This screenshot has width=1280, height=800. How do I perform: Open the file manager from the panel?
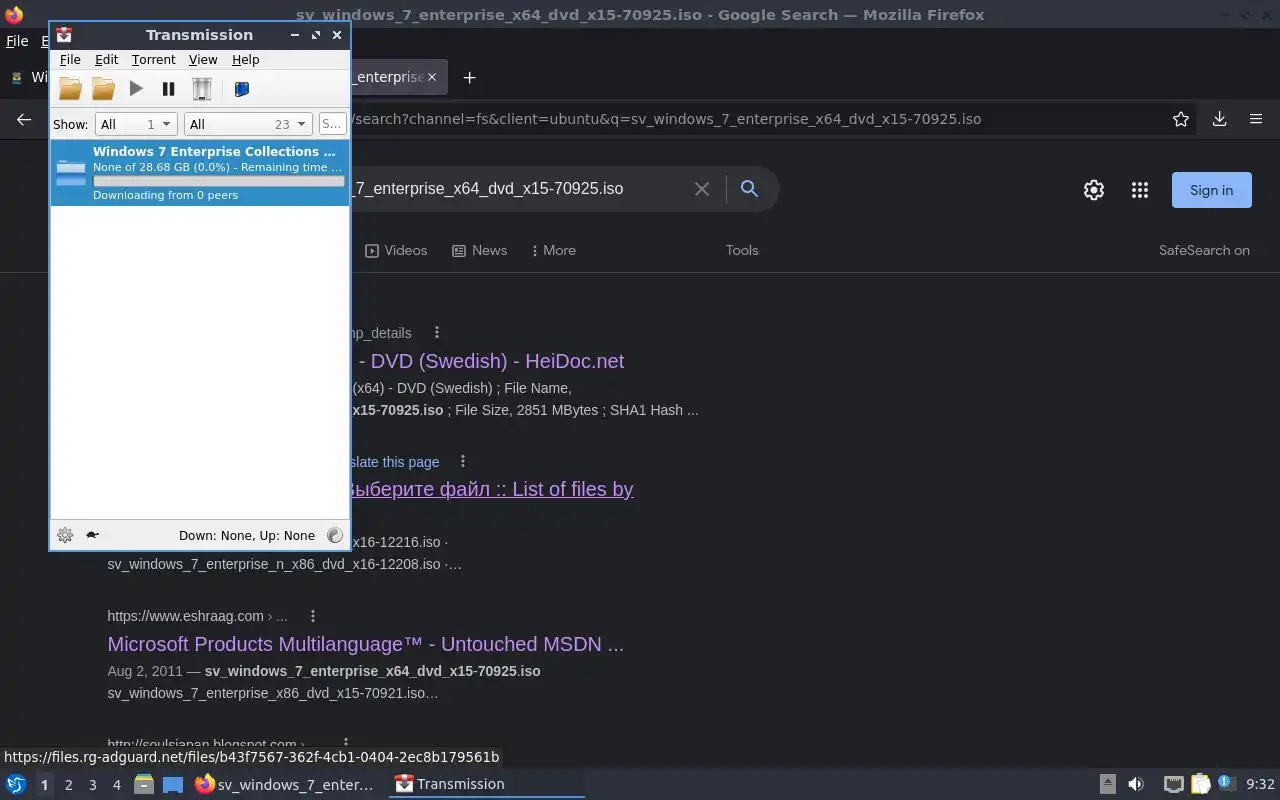[144, 785]
